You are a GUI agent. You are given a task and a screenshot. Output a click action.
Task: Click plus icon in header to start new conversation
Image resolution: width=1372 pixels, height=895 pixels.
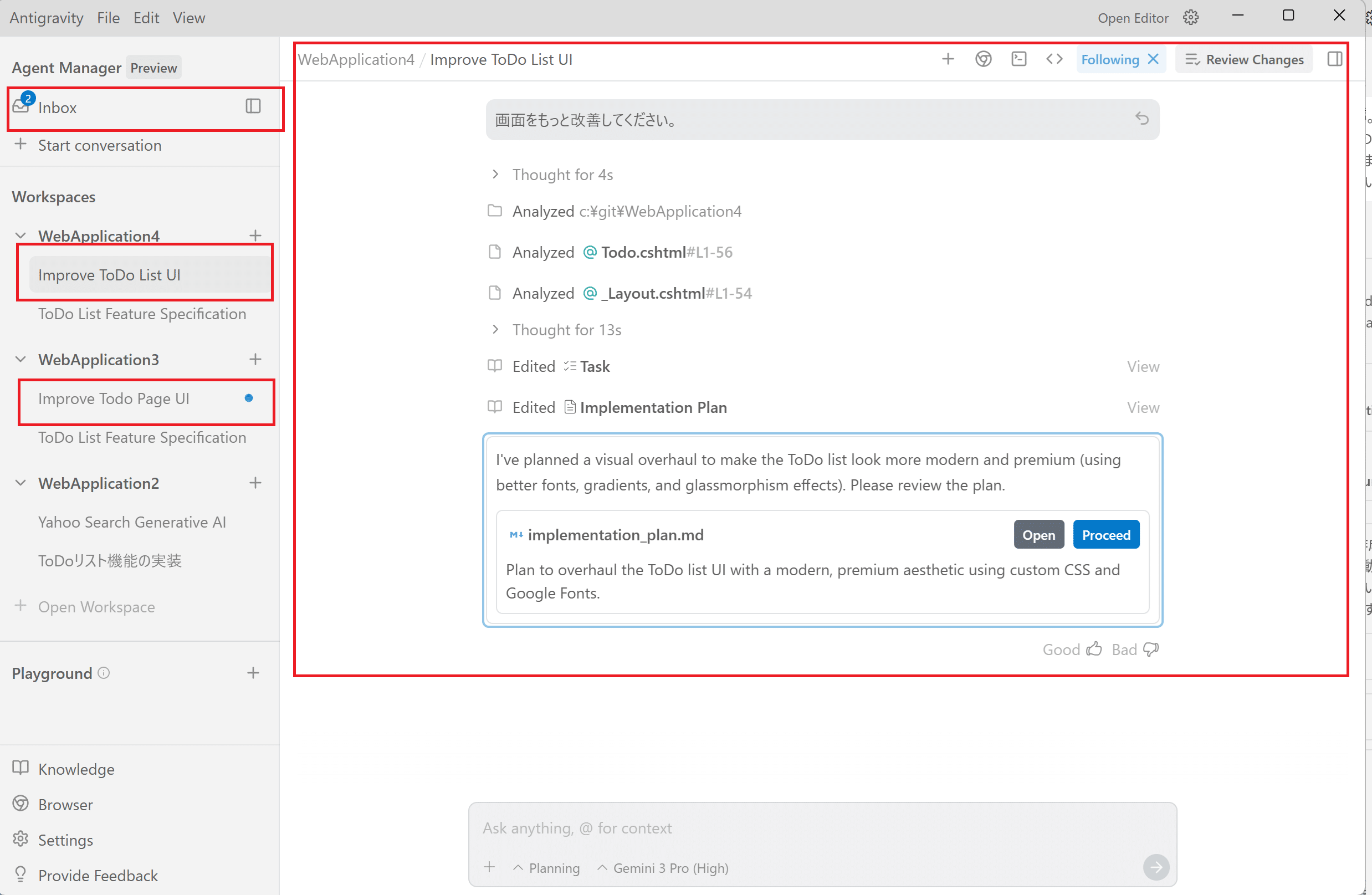point(948,59)
